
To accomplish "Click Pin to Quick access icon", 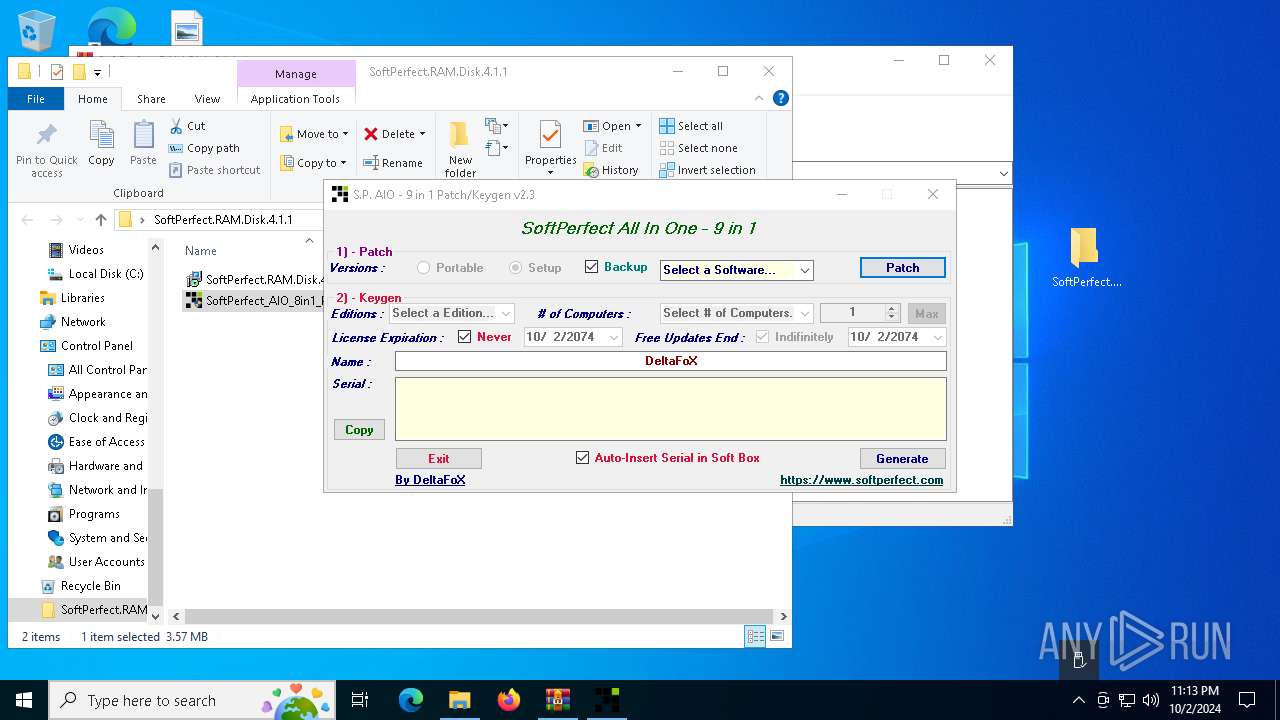I will point(46,150).
